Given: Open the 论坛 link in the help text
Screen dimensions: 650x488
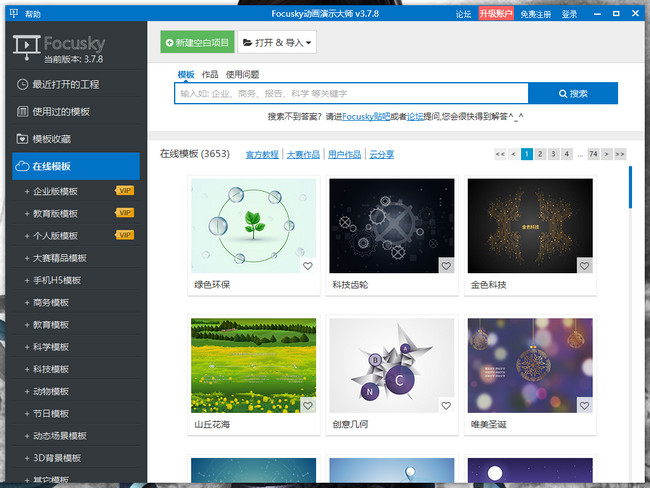Looking at the screenshot, I should click(415, 117).
